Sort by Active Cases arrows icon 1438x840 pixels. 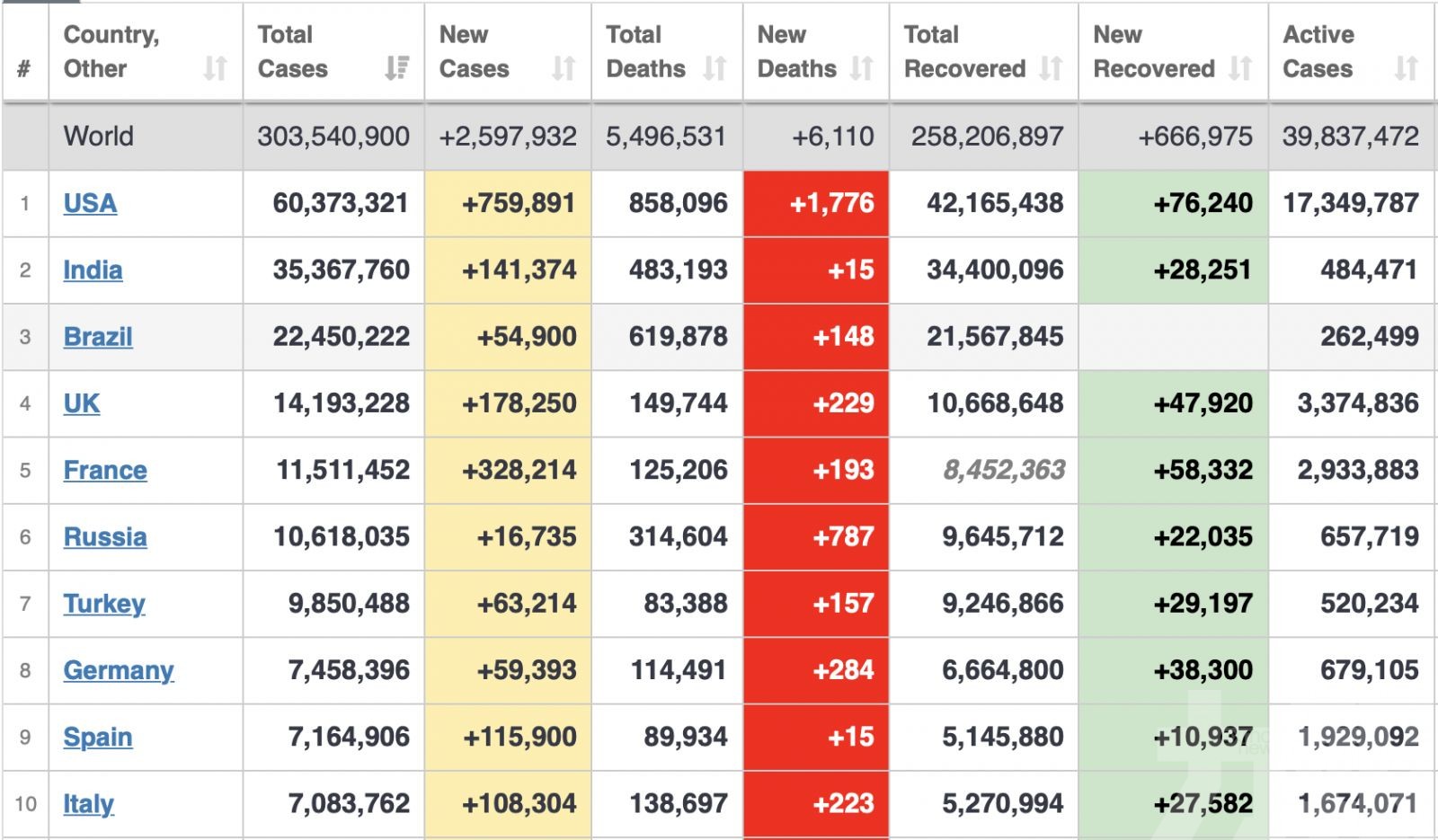(x=1407, y=68)
